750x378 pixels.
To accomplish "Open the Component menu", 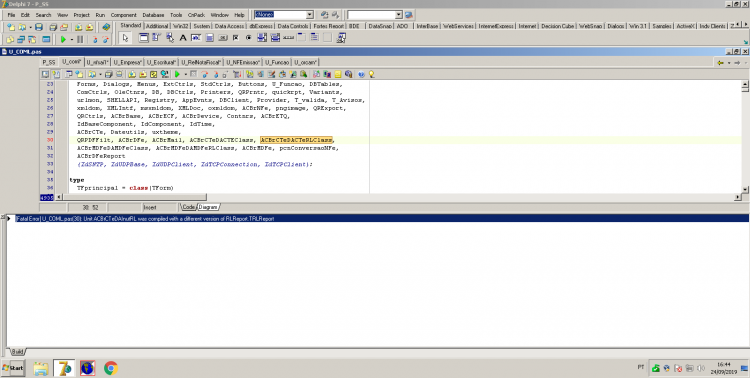I will coord(123,15).
